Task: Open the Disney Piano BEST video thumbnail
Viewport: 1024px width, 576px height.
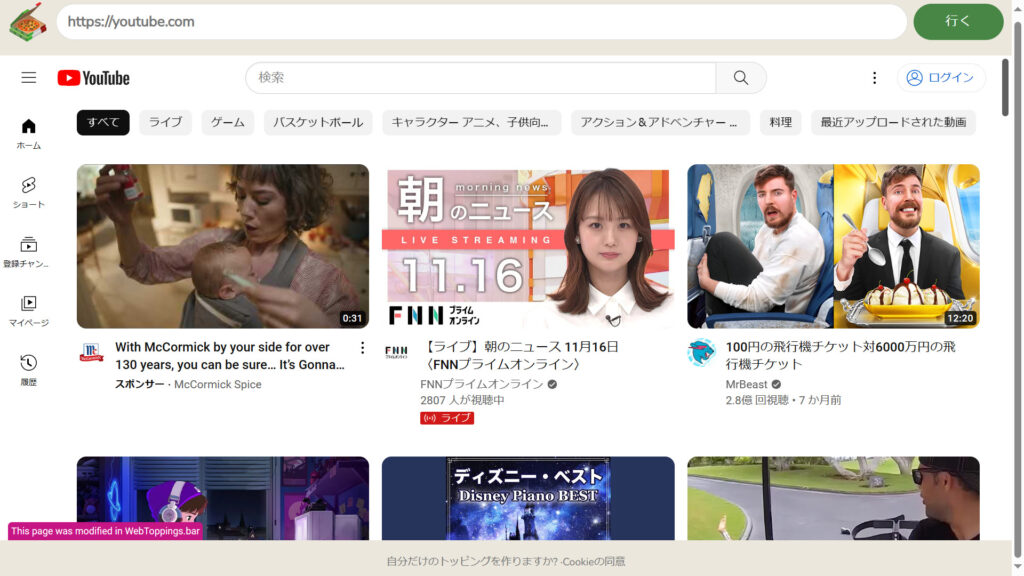Action: (528, 498)
